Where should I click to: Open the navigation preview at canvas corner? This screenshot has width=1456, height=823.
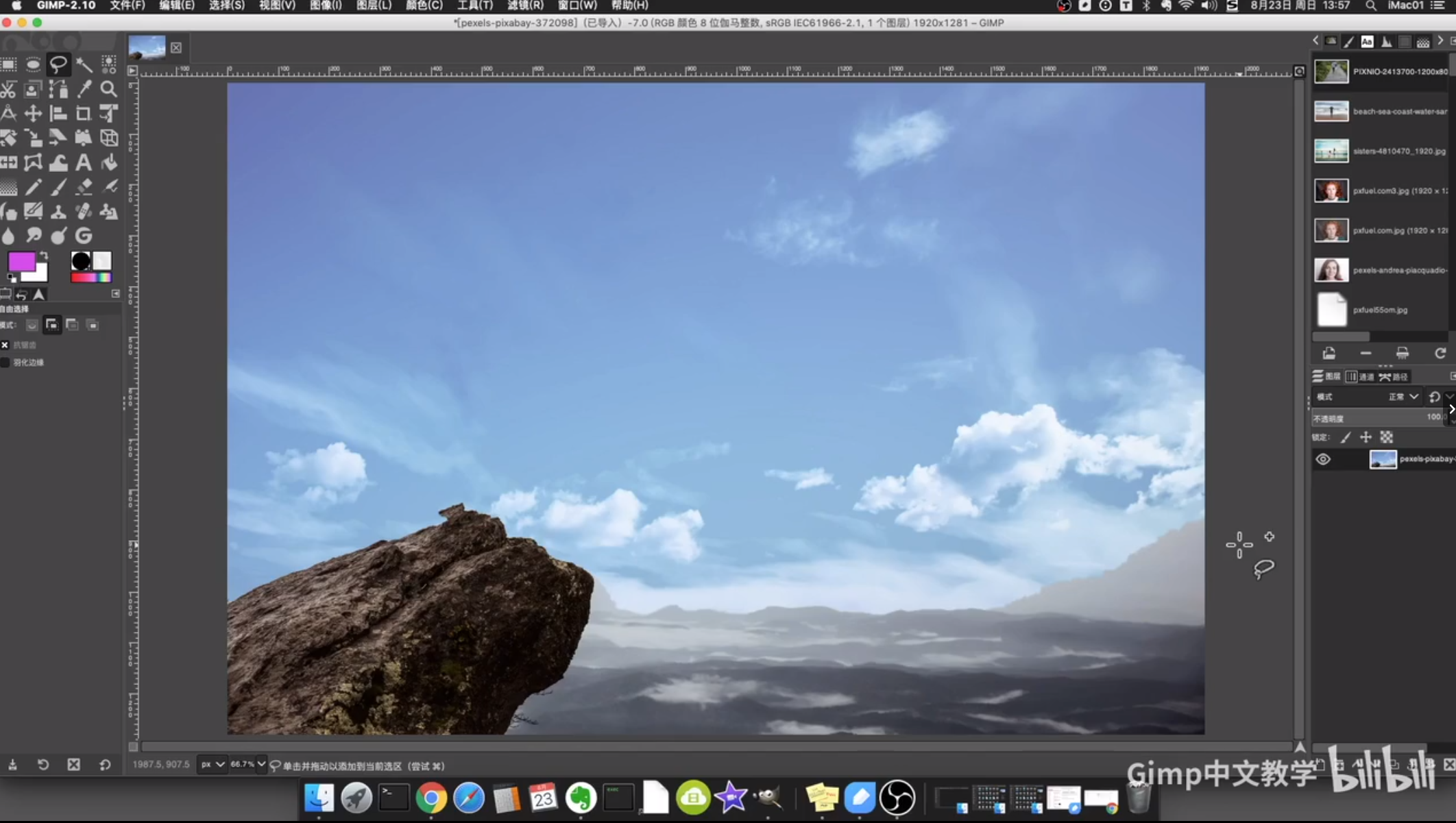tap(1300, 747)
